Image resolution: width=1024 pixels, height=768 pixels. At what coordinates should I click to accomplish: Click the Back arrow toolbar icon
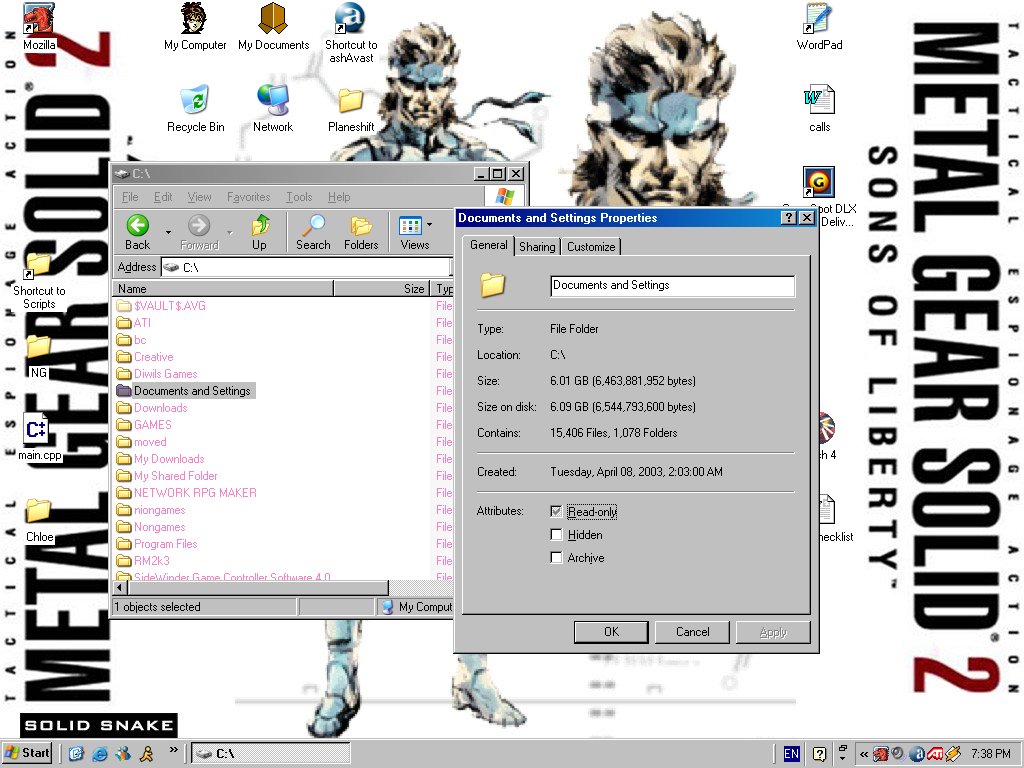[x=138, y=225]
